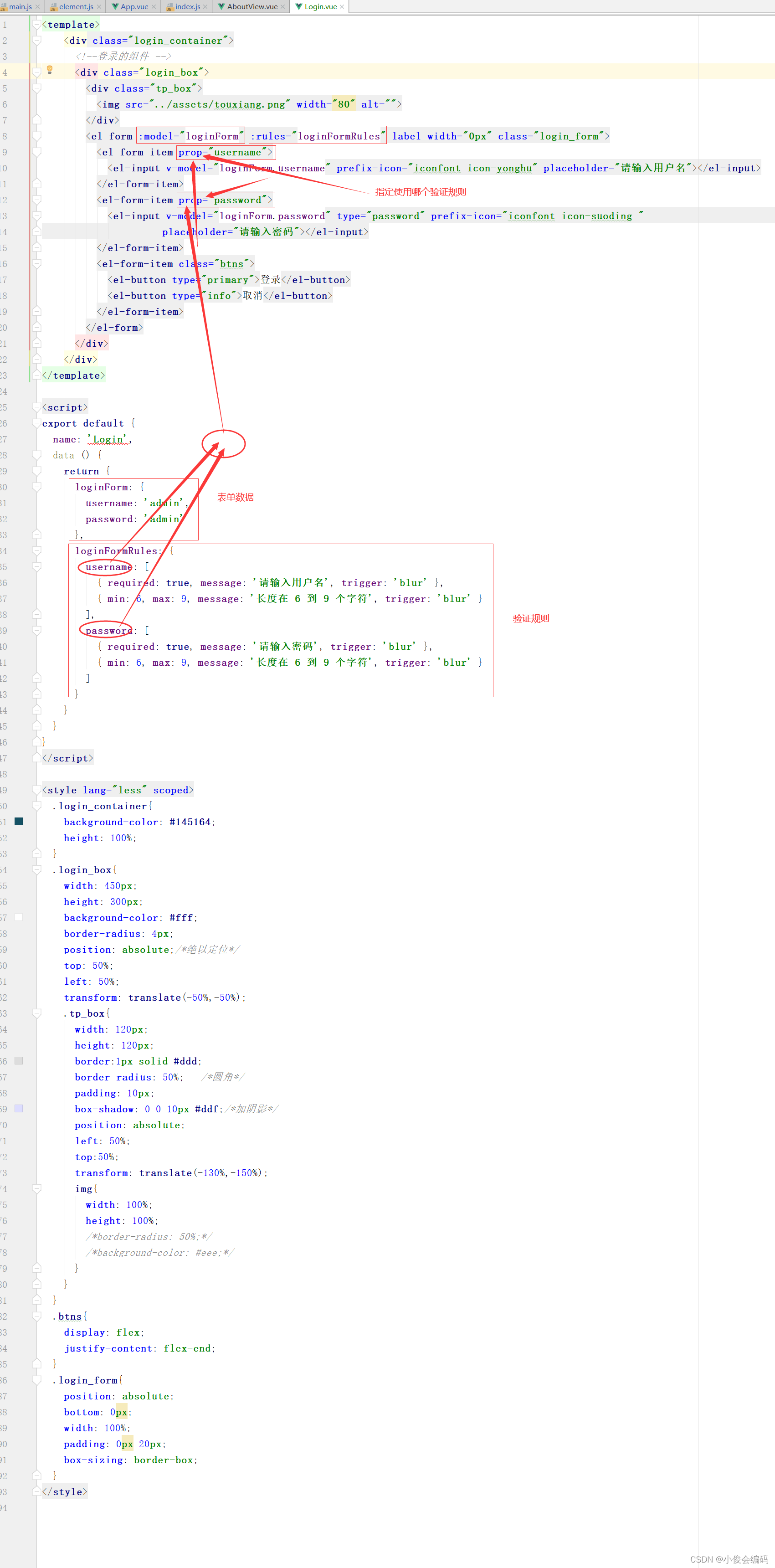
Task: Open the #fff color gutter swatch
Action: tap(19, 917)
